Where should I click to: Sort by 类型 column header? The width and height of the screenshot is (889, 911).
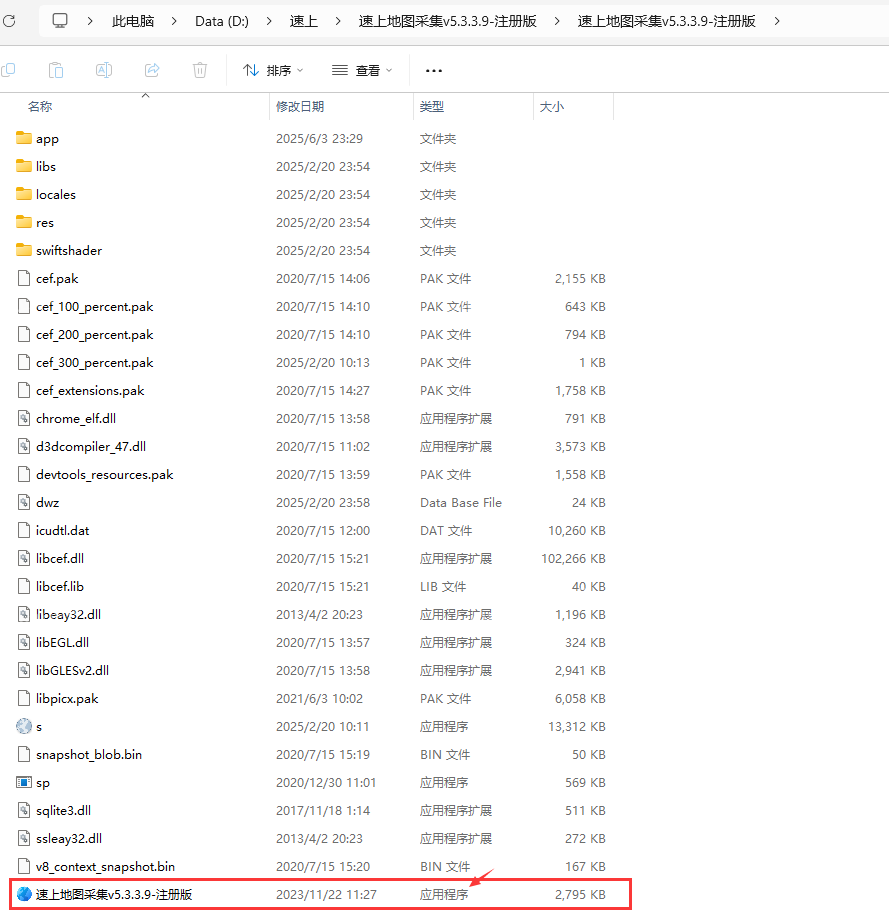tap(432, 106)
